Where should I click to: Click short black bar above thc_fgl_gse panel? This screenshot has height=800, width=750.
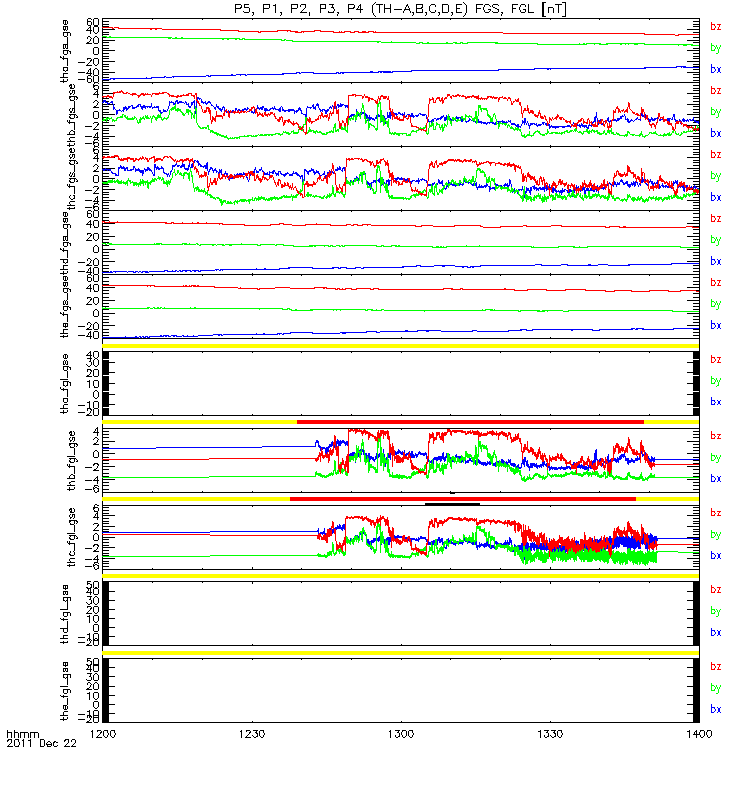coord(452,504)
